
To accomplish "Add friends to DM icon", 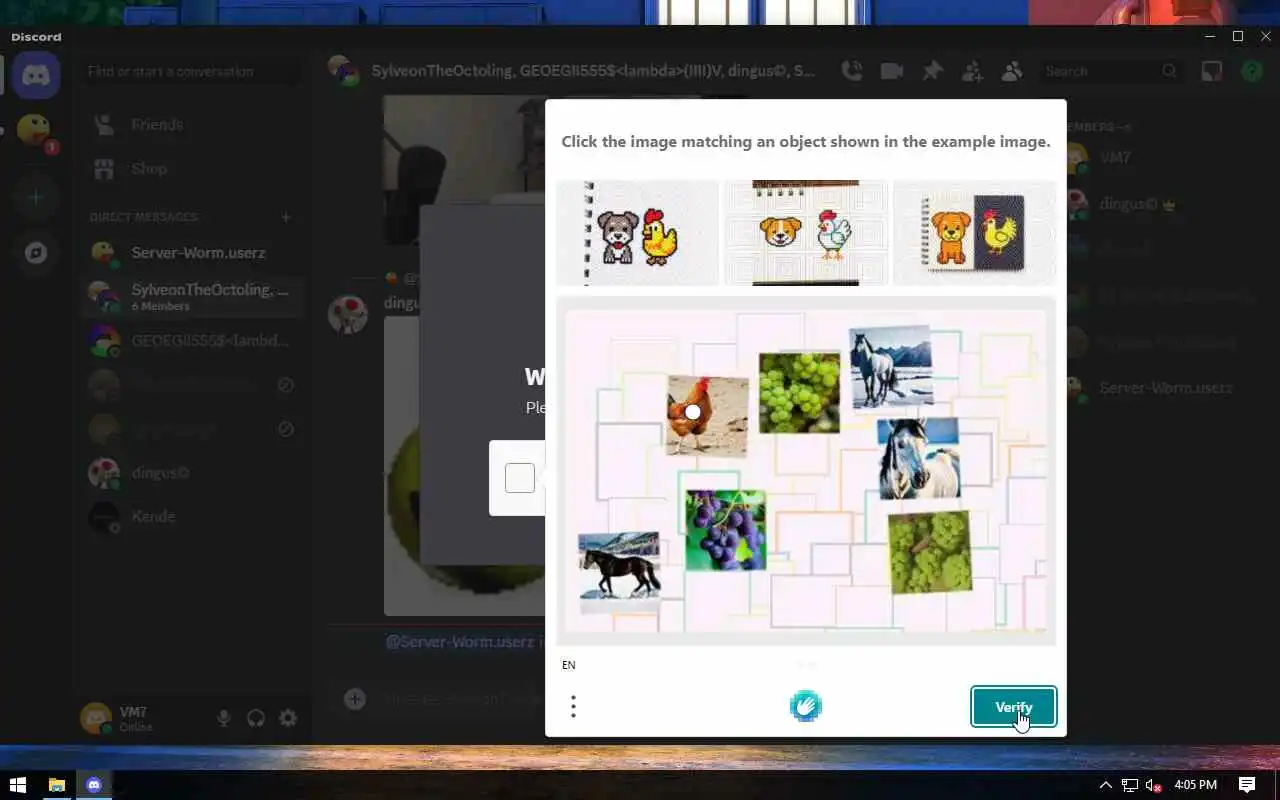I will click(x=972, y=71).
